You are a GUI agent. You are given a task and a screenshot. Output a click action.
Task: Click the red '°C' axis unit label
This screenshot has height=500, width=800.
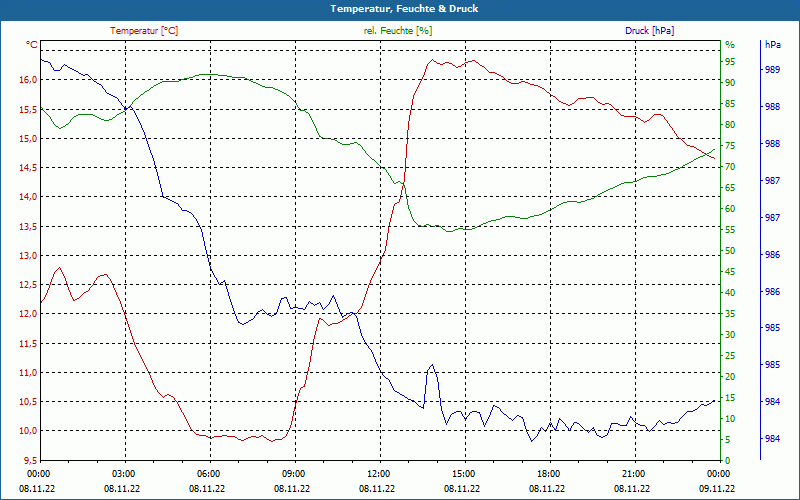click(32, 45)
